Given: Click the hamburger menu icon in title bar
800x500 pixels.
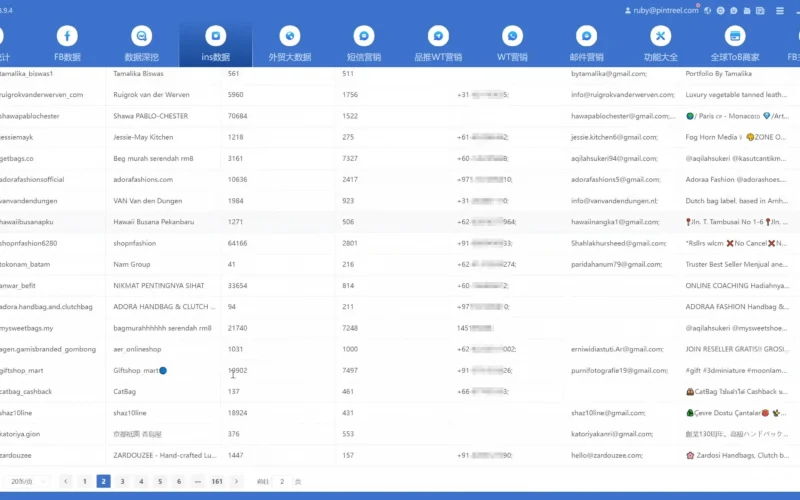Looking at the screenshot, I should 779,10.
